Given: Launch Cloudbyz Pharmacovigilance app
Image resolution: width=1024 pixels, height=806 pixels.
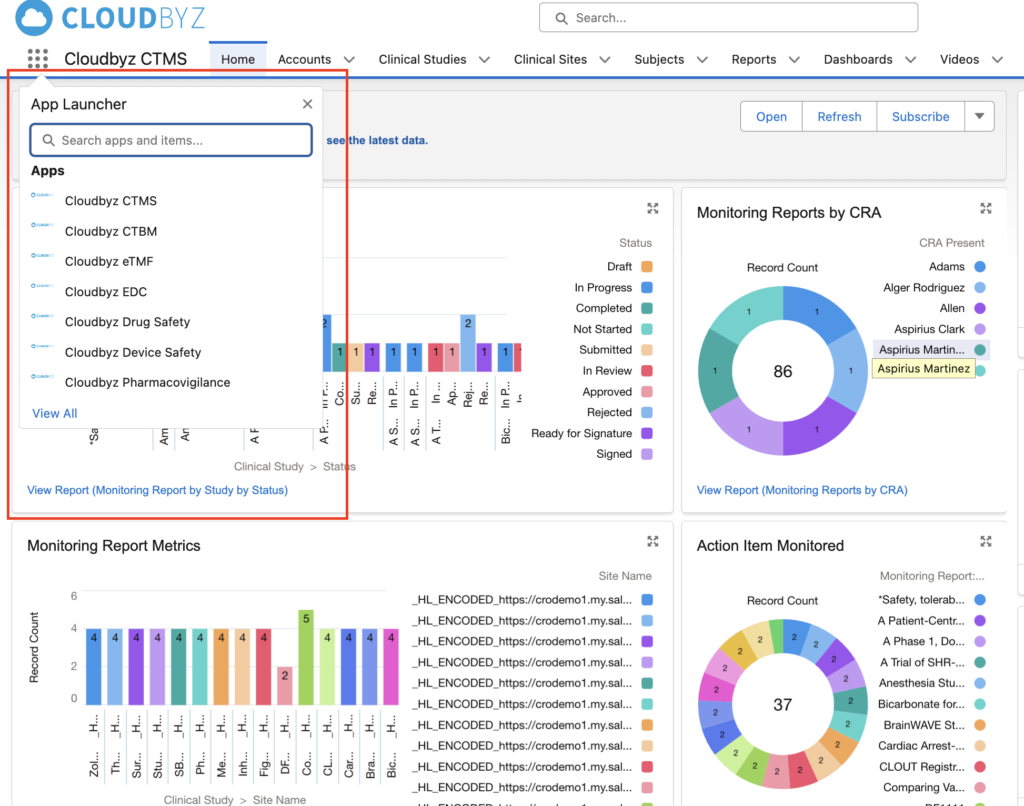Looking at the screenshot, I should point(148,383).
